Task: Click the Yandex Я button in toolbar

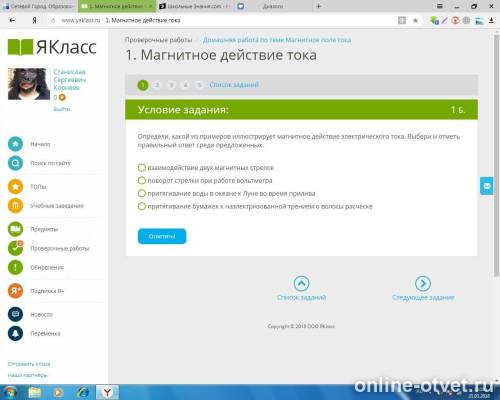Action: (34, 20)
